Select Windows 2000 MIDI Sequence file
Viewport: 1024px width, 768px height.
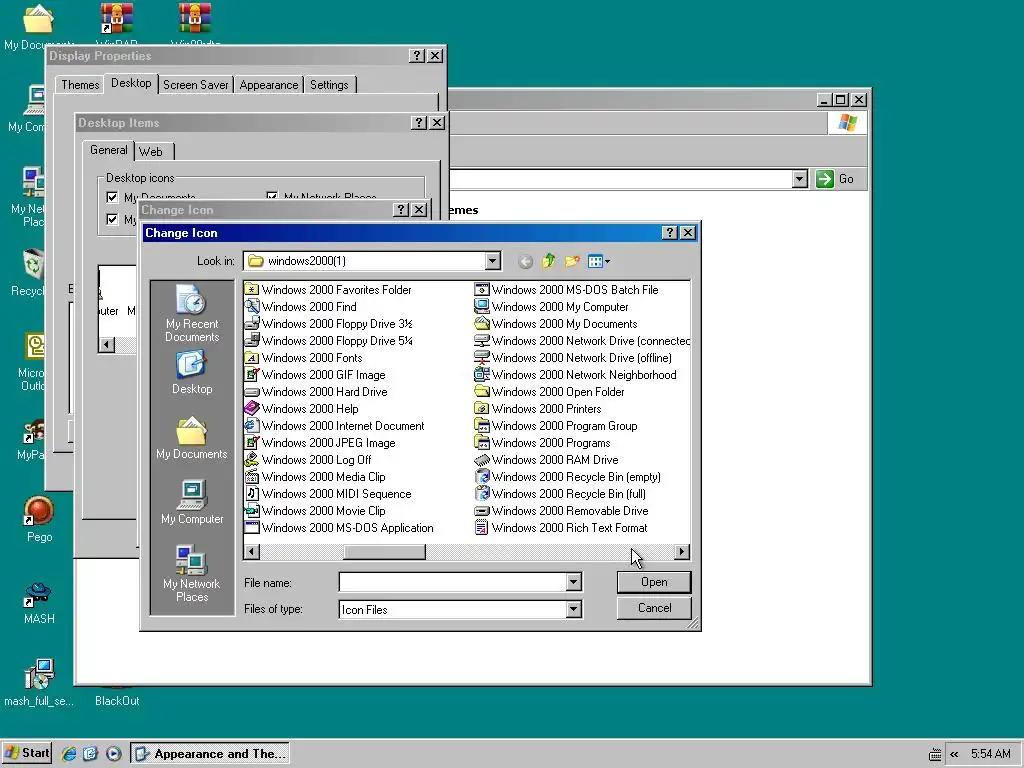[328, 493]
